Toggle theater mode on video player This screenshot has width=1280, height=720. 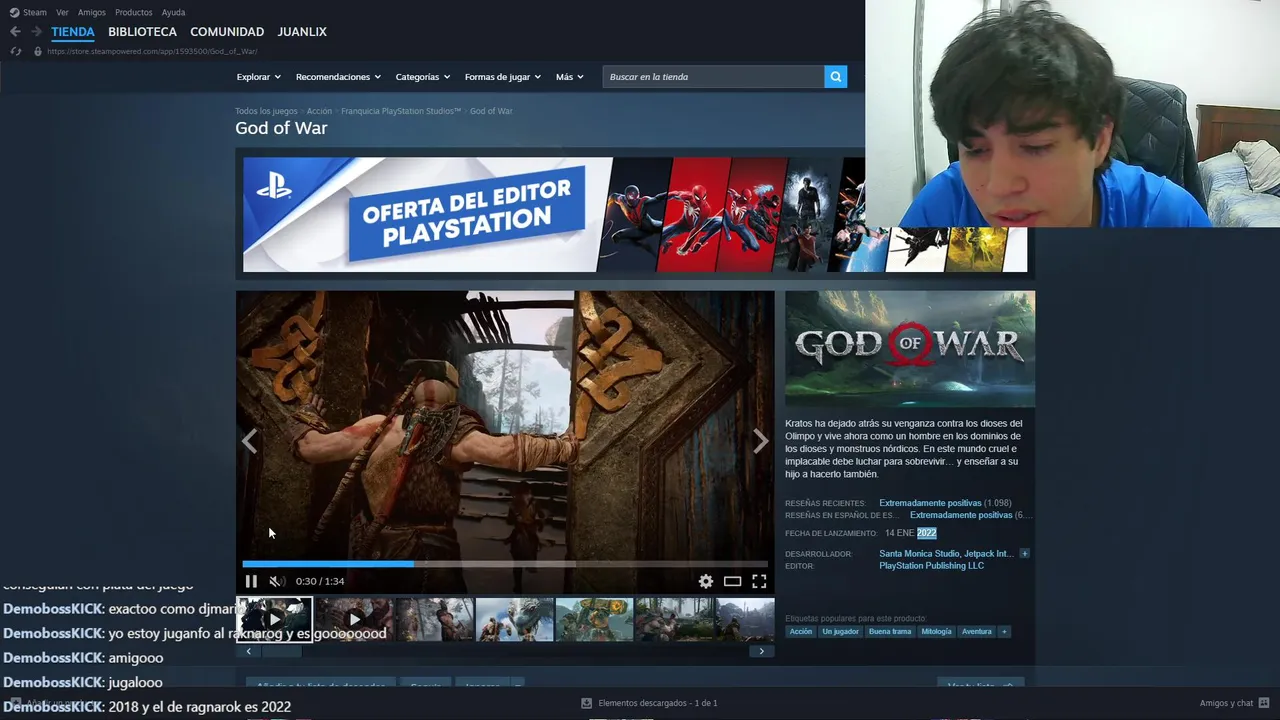click(x=732, y=581)
